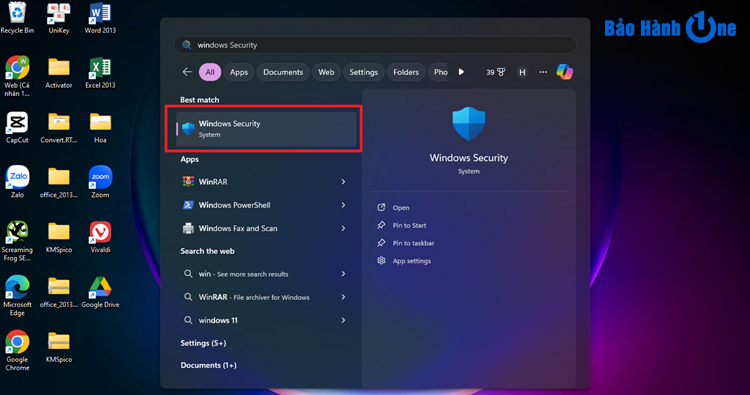Image resolution: width=750 pixels, height=395 pixels.
Task: Open the Windows Security best match result
Action: click(x=266, y=129)
